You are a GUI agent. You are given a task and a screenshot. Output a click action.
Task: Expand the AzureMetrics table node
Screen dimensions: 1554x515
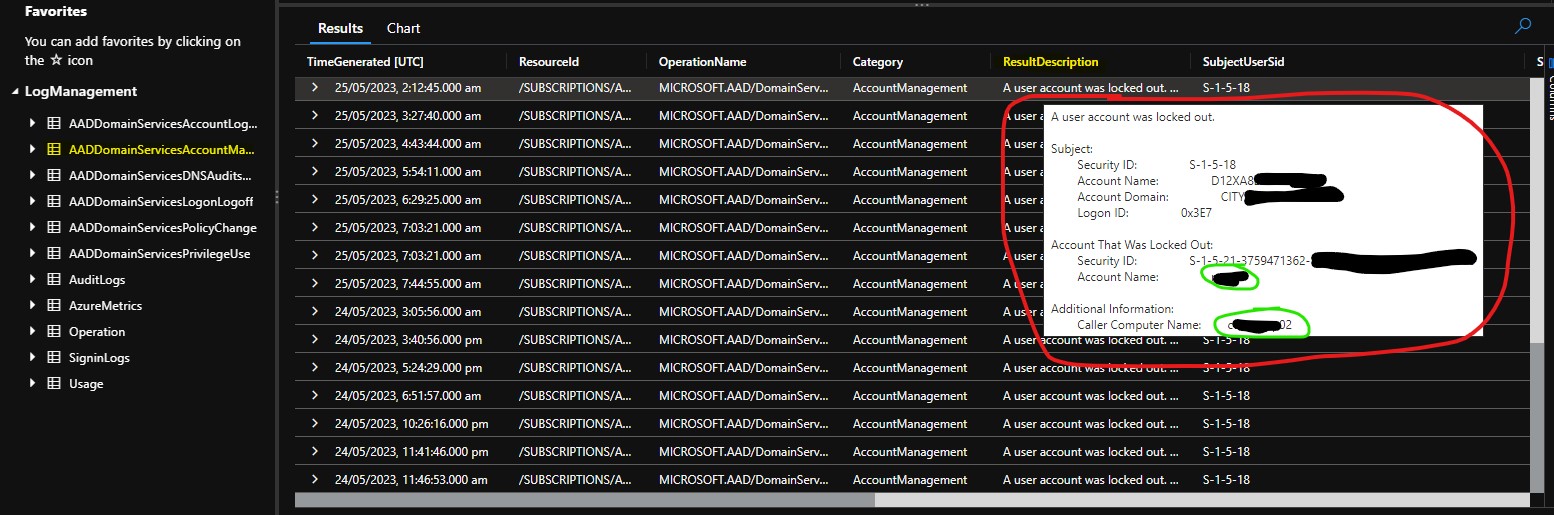point(33,305)
